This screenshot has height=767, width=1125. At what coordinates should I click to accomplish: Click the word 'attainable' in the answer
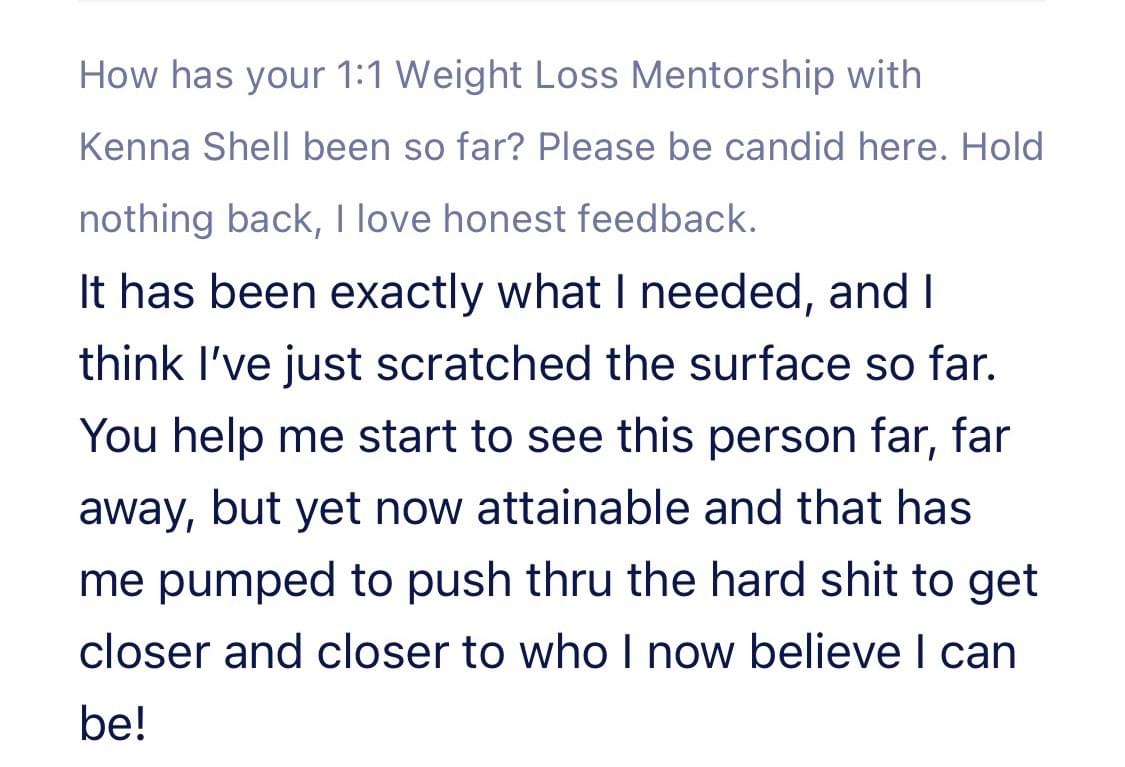tap(583, 508)
